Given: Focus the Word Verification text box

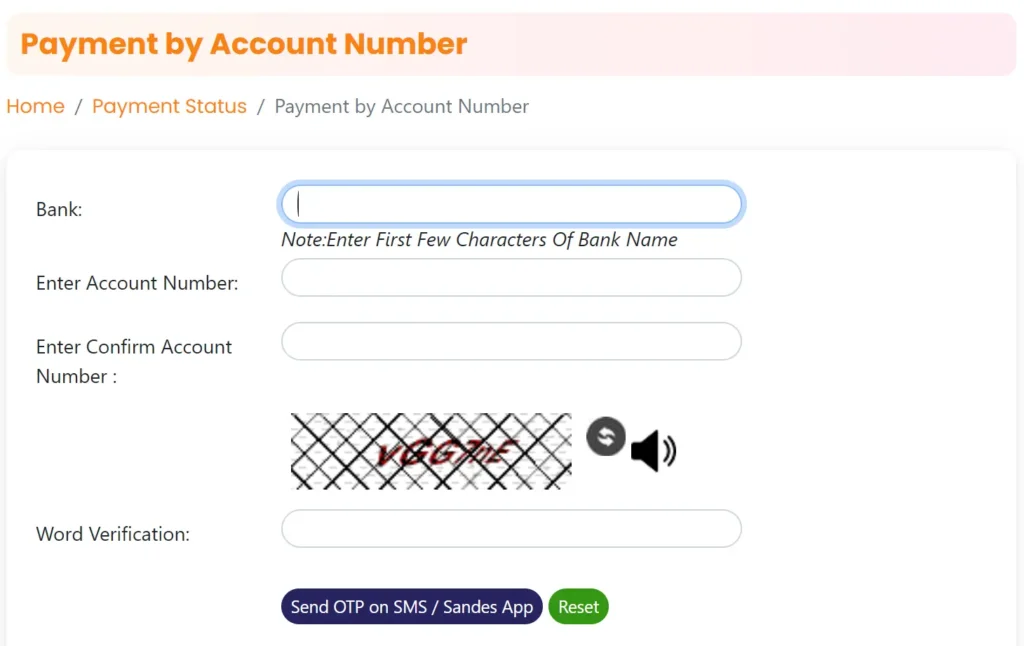Looking at the screenshot, I should pyautogui.click(x=511, y=528).
